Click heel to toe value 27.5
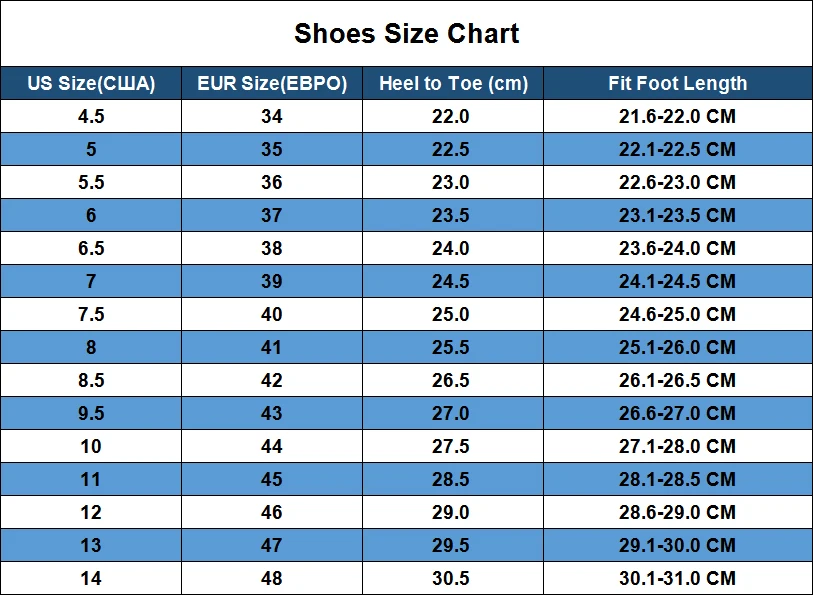 pyautogui.click(x=453, y=446)
